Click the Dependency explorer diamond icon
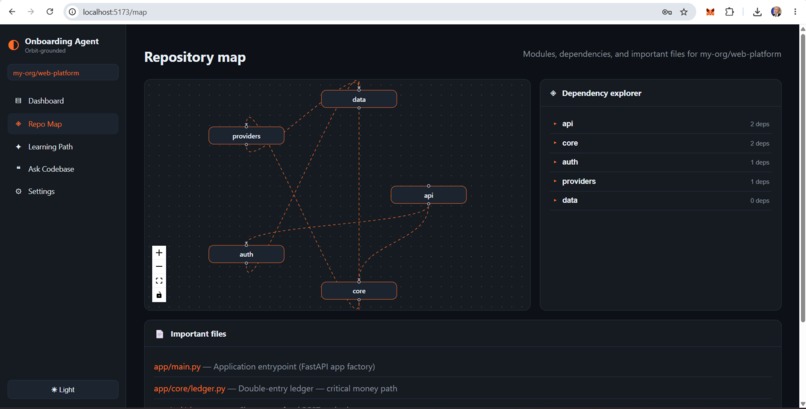This screenshot has width=806, height=409. 553,93
